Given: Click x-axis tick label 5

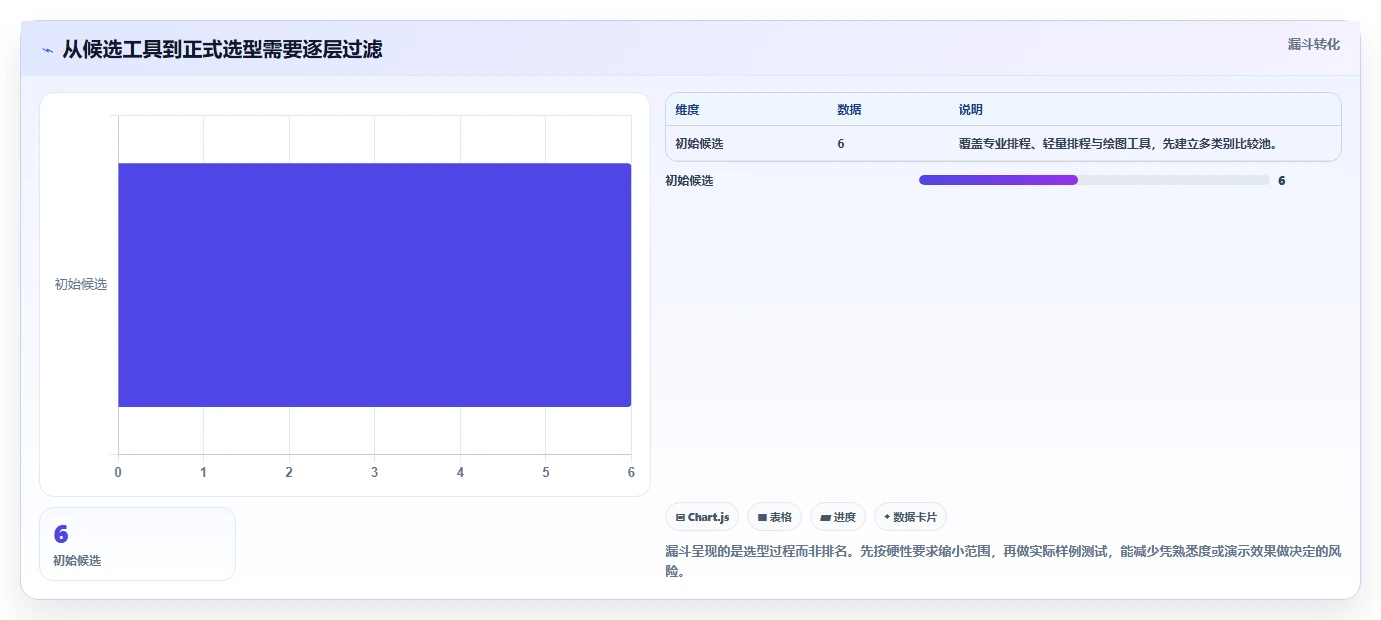Looking at the screenshot, I should coord(545,472).
